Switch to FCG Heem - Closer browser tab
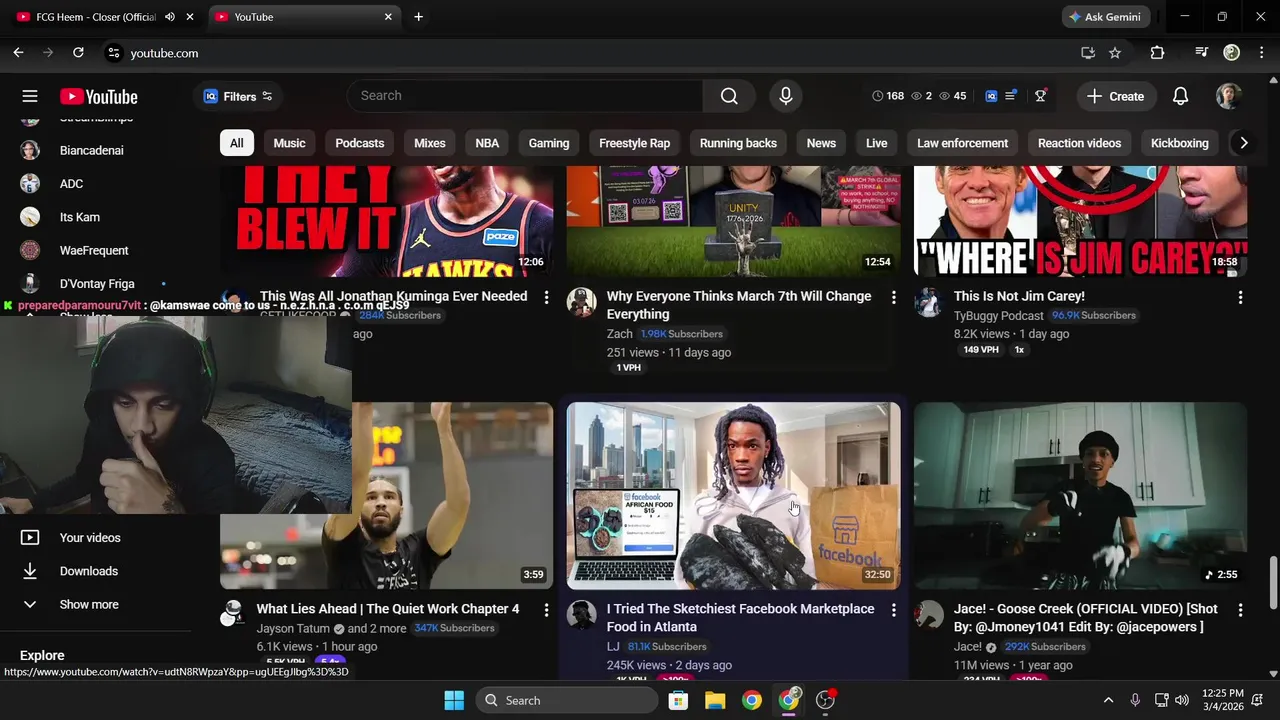 [96, 17]
